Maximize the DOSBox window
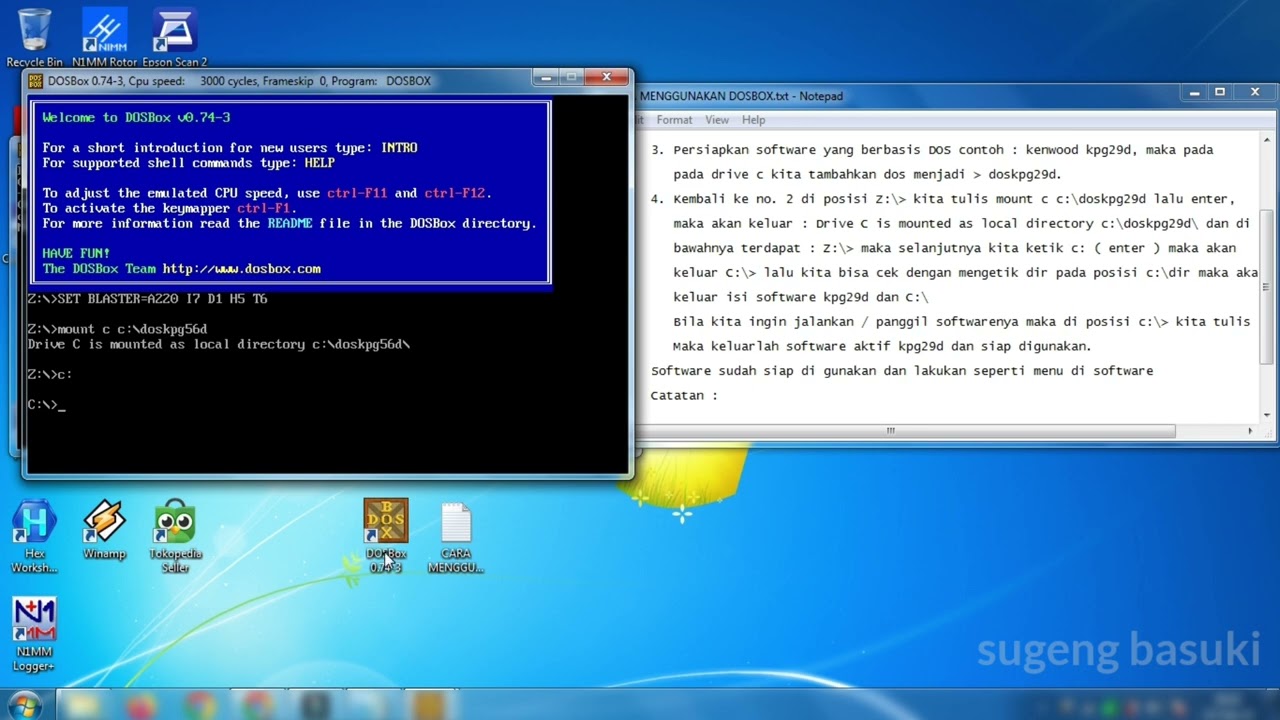Screen dimensions: 1280x720 click(572, 77)
